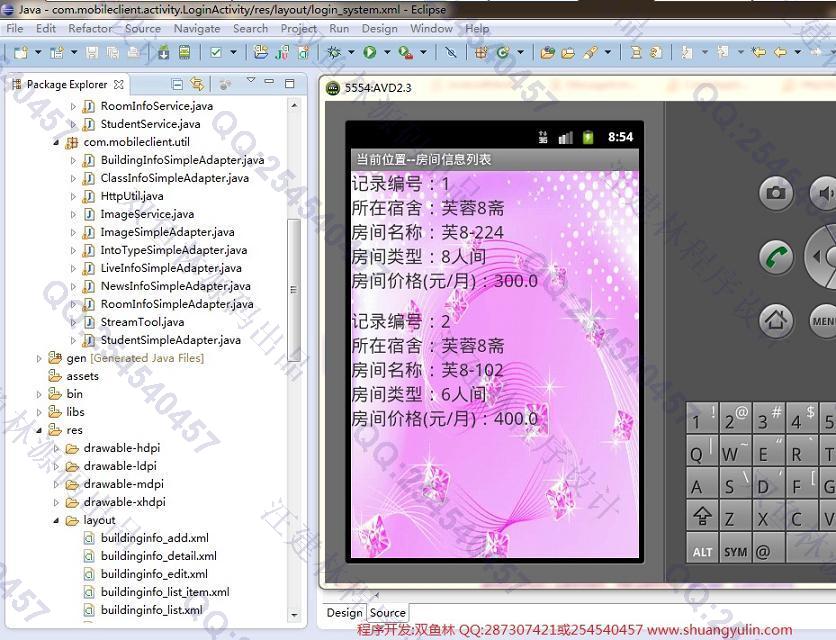Open the Navigate menu
Image resolution: width=836 pixels, height=640 pixels.
[x=197, y=28]
